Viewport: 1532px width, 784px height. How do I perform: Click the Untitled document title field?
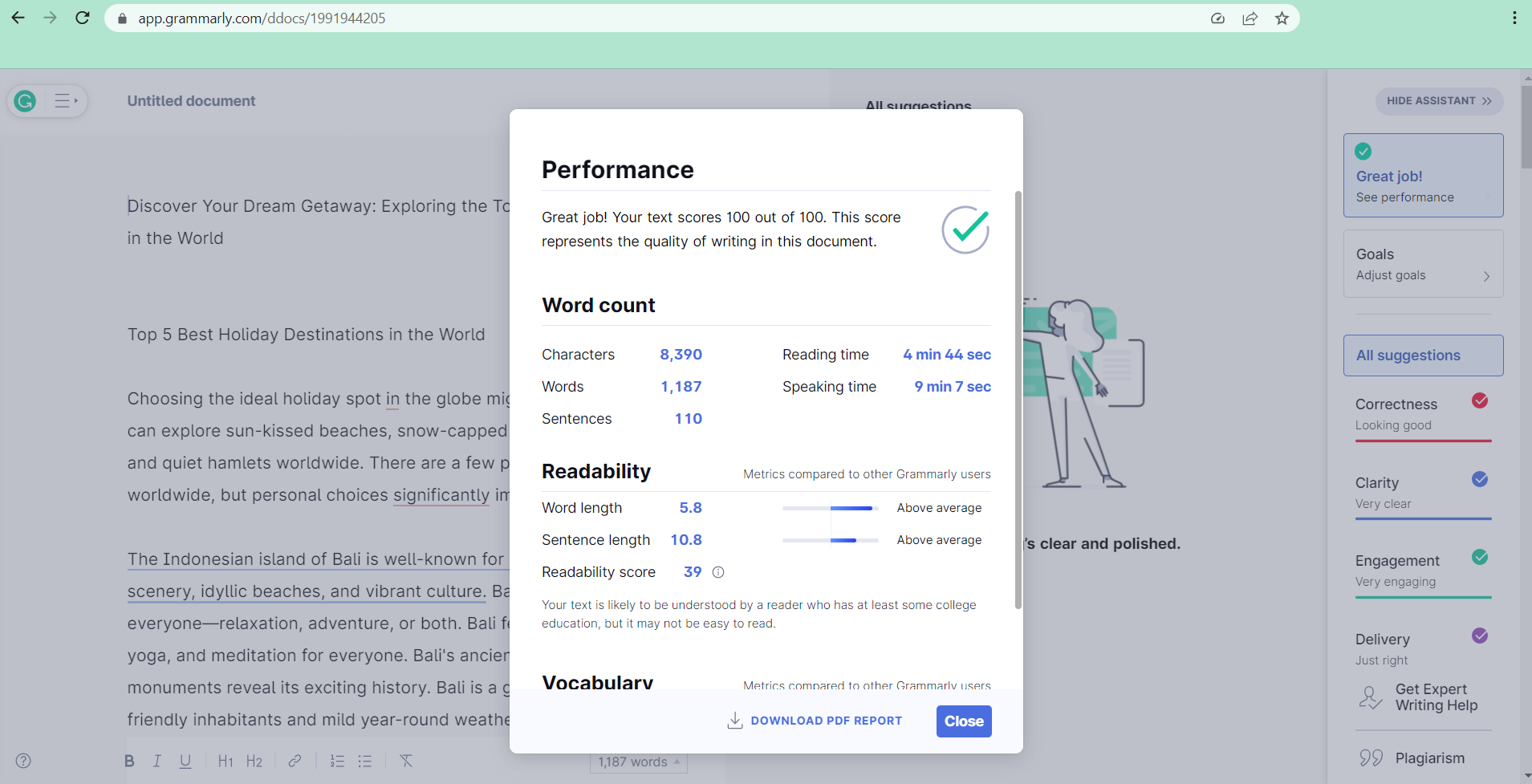point(191,101)
